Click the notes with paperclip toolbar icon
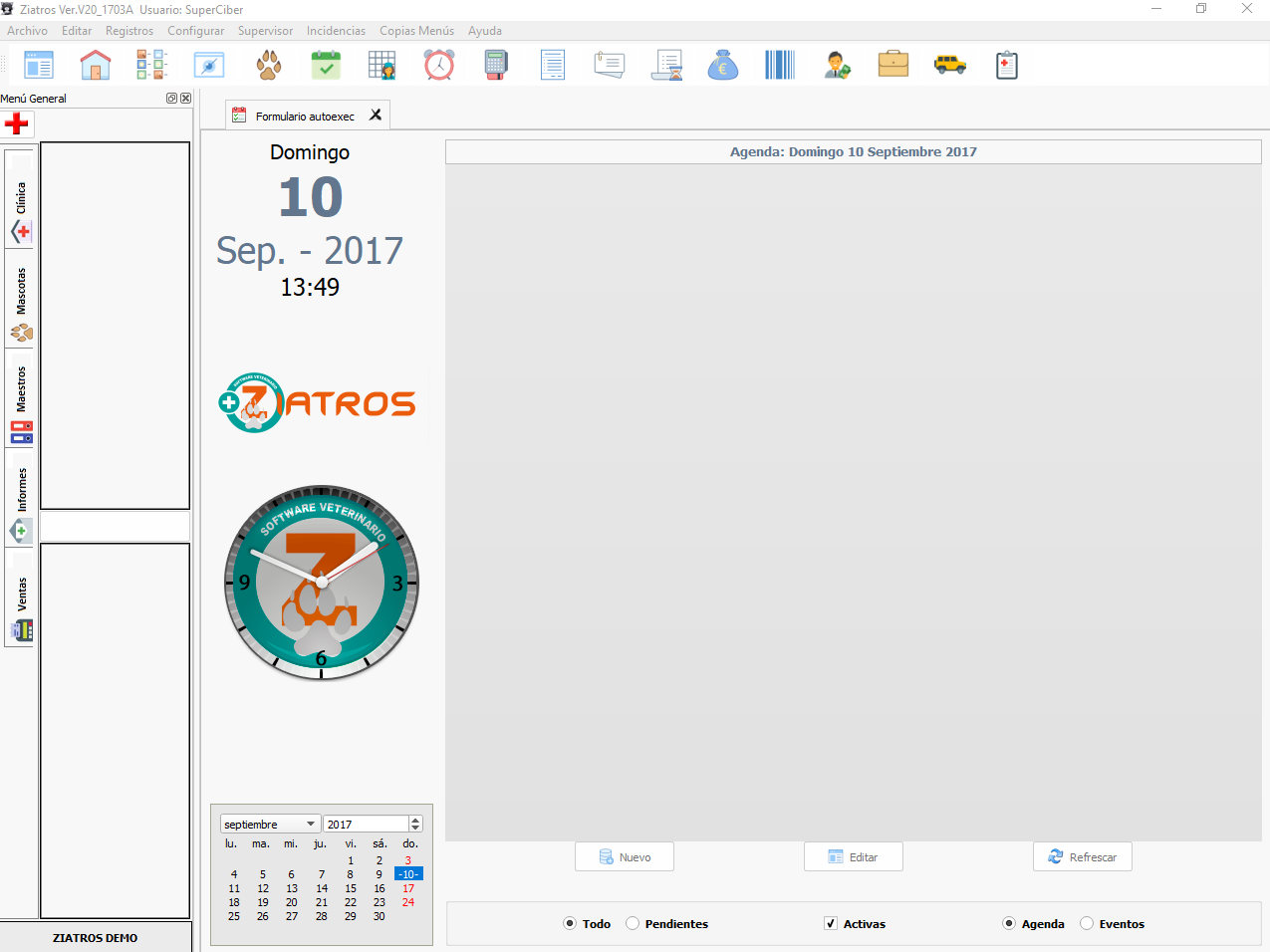The width and height of the screenshot is (1270, 952). [x=610, y=66]
